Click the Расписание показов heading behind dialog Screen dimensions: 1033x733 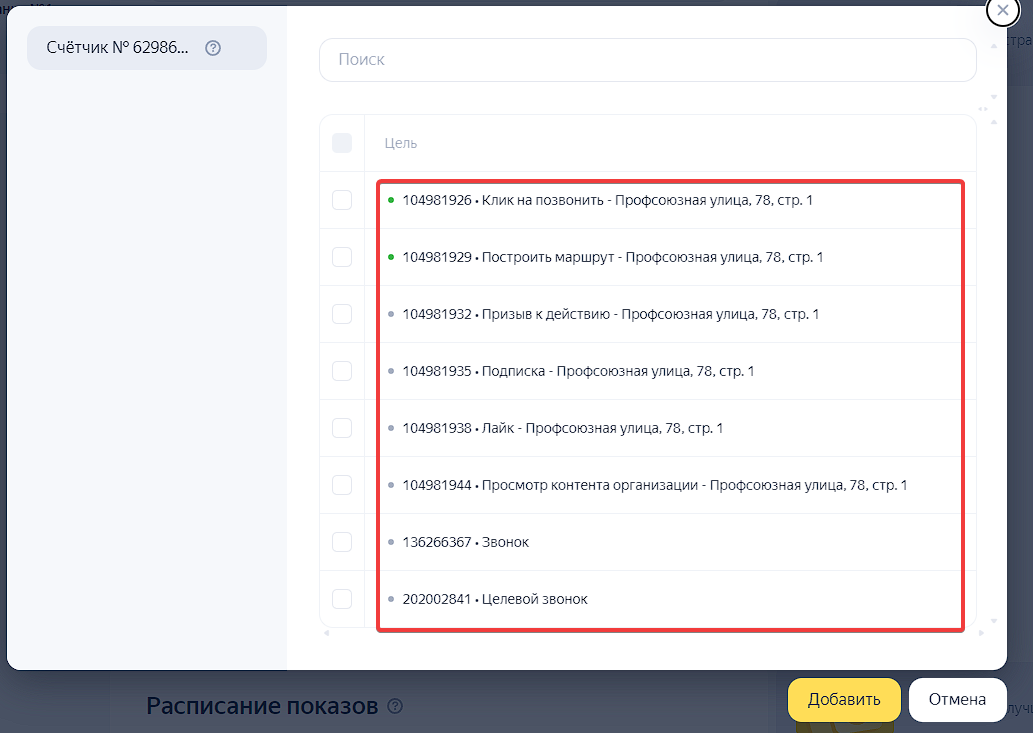click(x=262, y=706)
